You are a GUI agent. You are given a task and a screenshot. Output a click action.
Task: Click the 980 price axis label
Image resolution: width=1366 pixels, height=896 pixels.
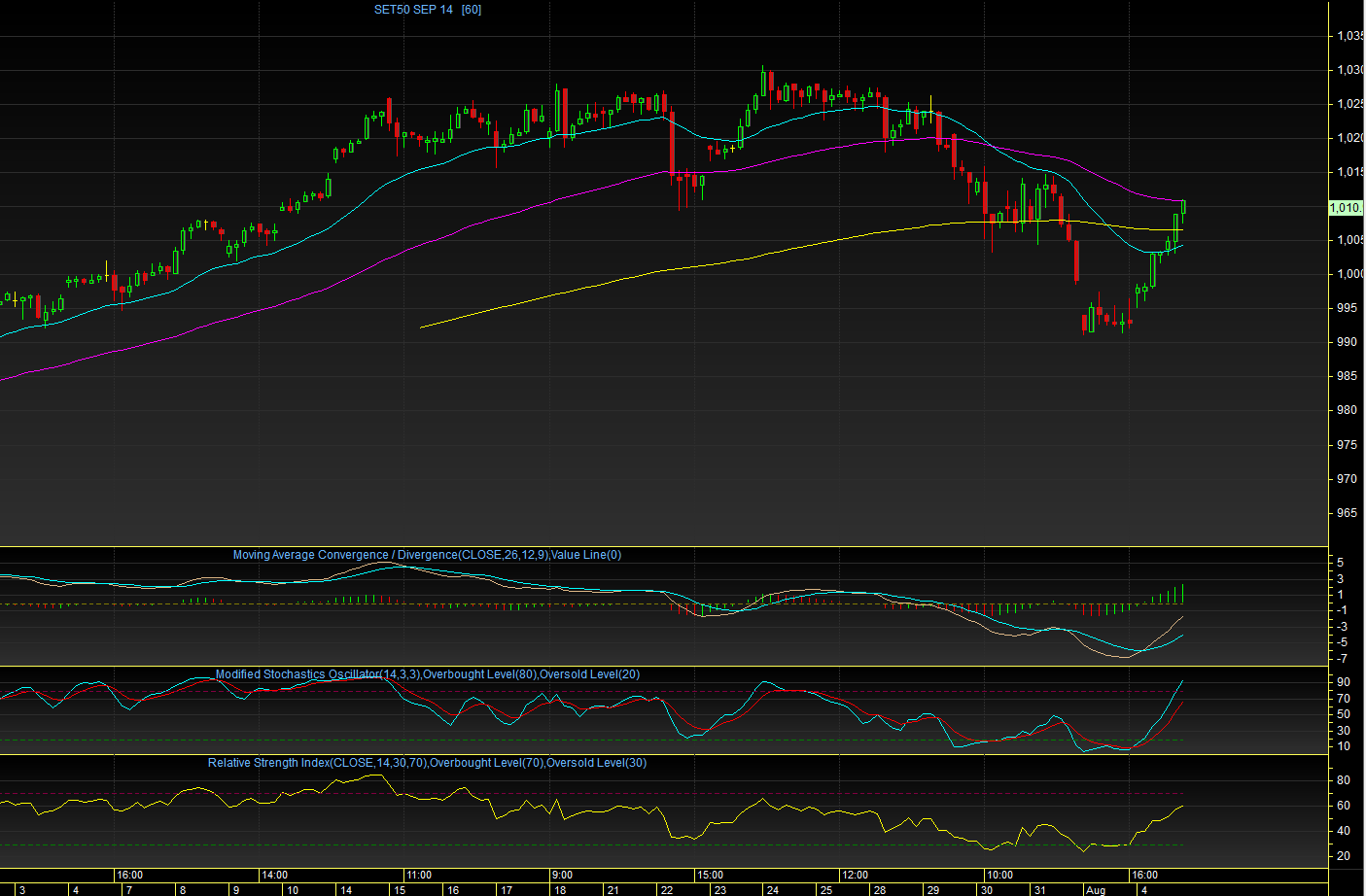tap(1348, 410)
